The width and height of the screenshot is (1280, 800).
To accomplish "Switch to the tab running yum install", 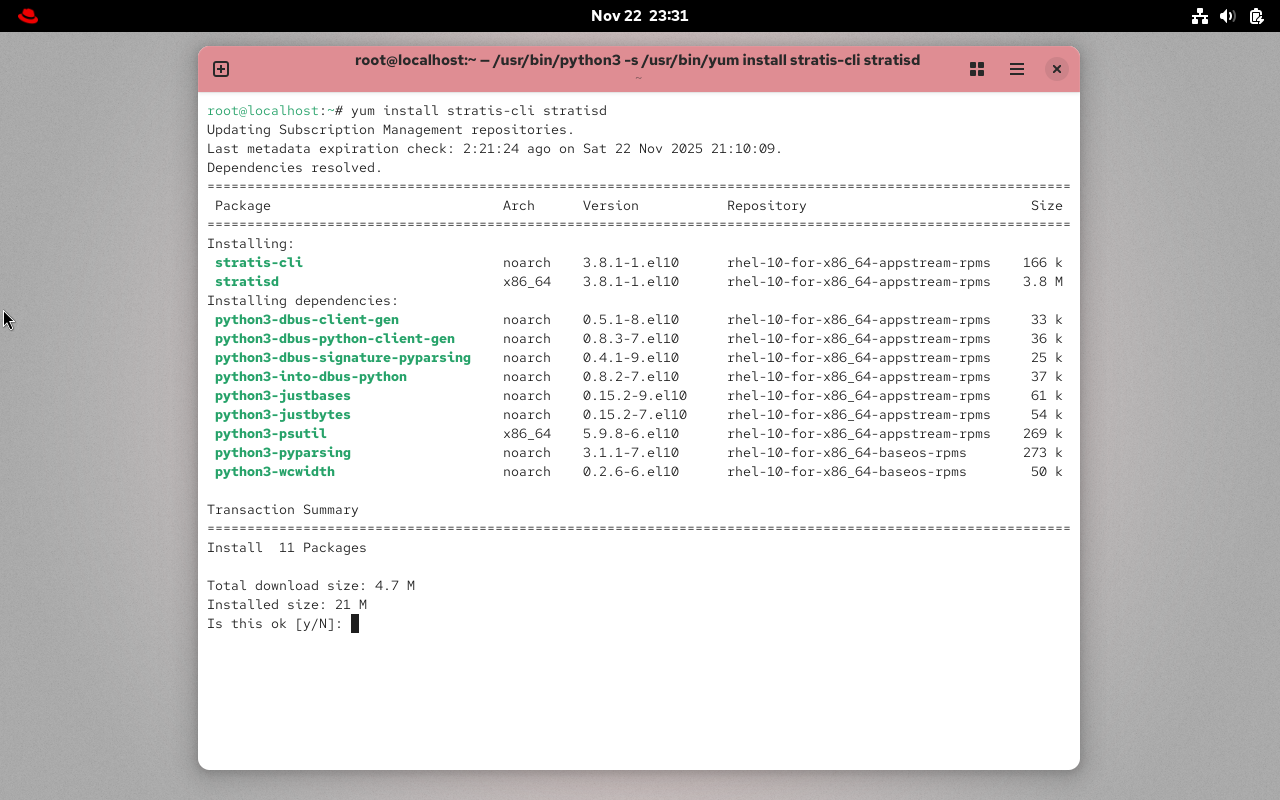I will point(637,60).
